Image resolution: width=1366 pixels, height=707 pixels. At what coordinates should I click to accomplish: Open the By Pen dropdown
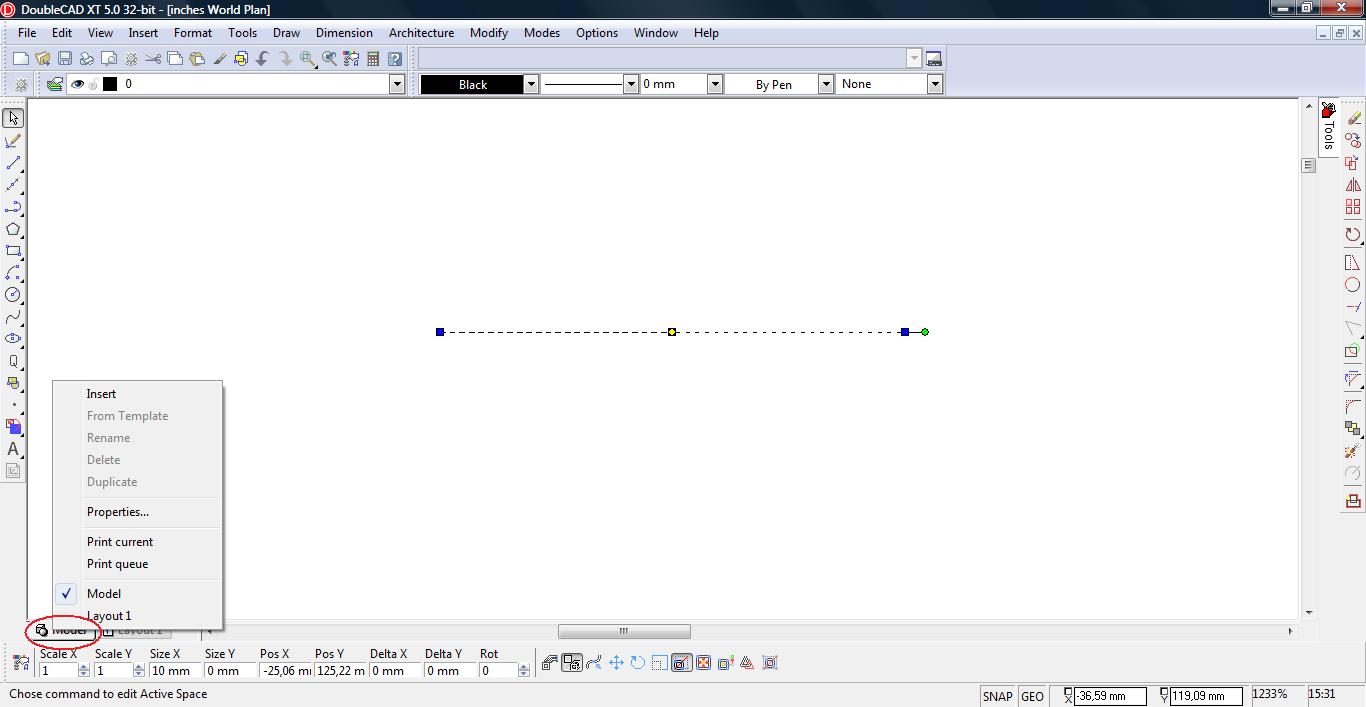826,84
